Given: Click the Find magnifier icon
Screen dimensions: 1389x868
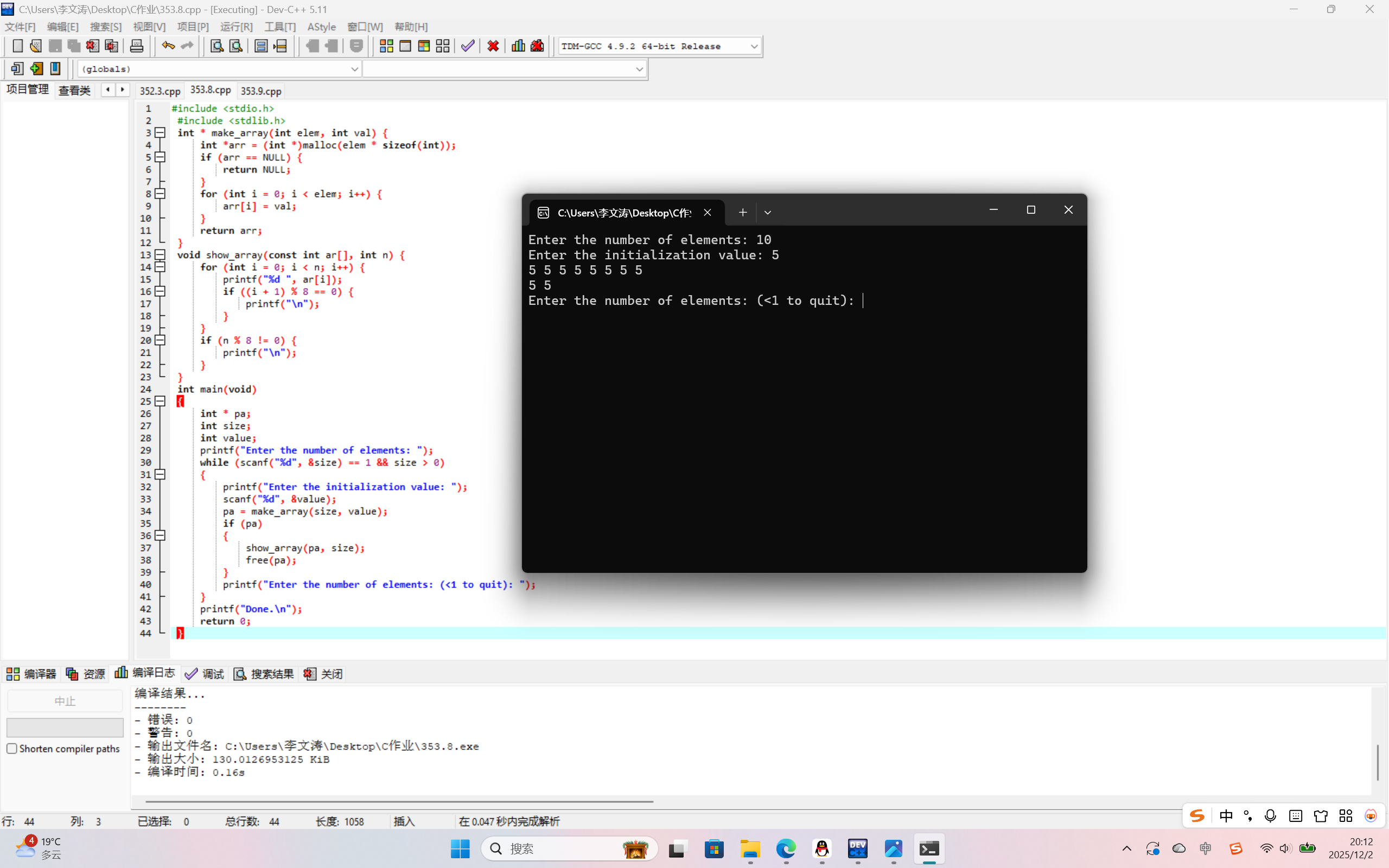Looking at the screenshot, I should pyautogui.click(x=216, y=46).
